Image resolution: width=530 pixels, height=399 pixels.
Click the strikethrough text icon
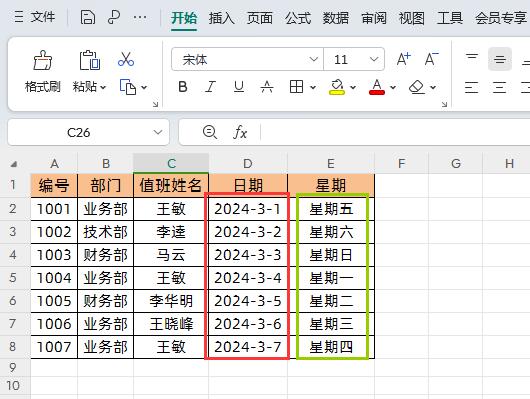click(x=267, y=87)
